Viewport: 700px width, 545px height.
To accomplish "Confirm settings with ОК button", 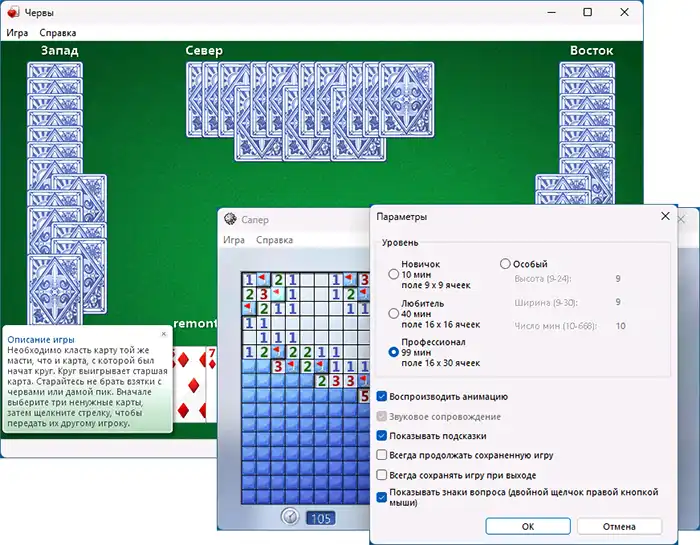I will point(528,526).
